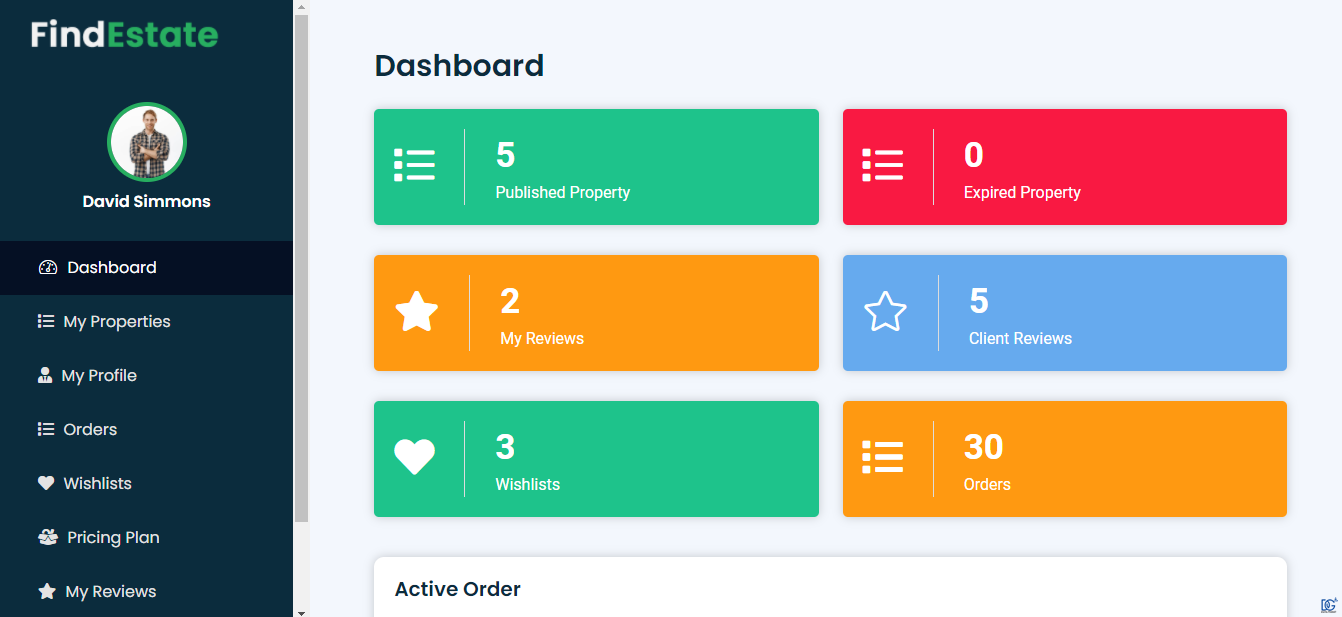Click the outlined star on Client Reviews card
This screenshot has width=1342, height=617.
(885, 312)
